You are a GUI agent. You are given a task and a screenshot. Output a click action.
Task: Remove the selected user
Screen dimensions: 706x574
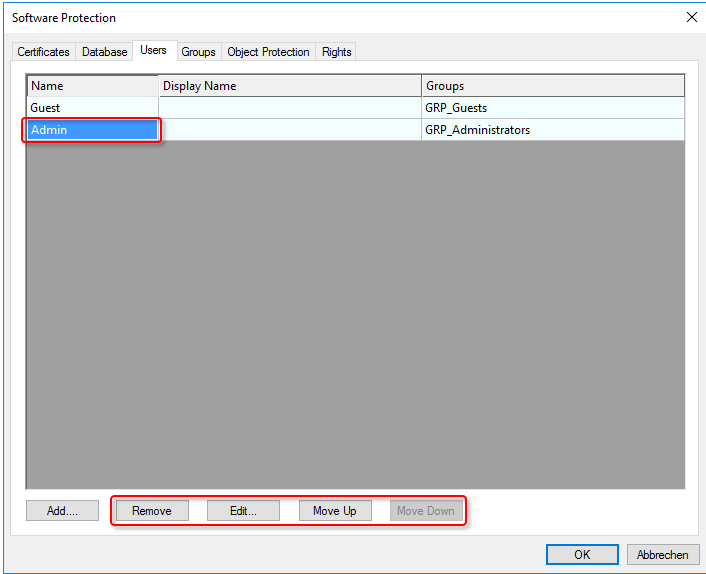[x=152, y=511]
